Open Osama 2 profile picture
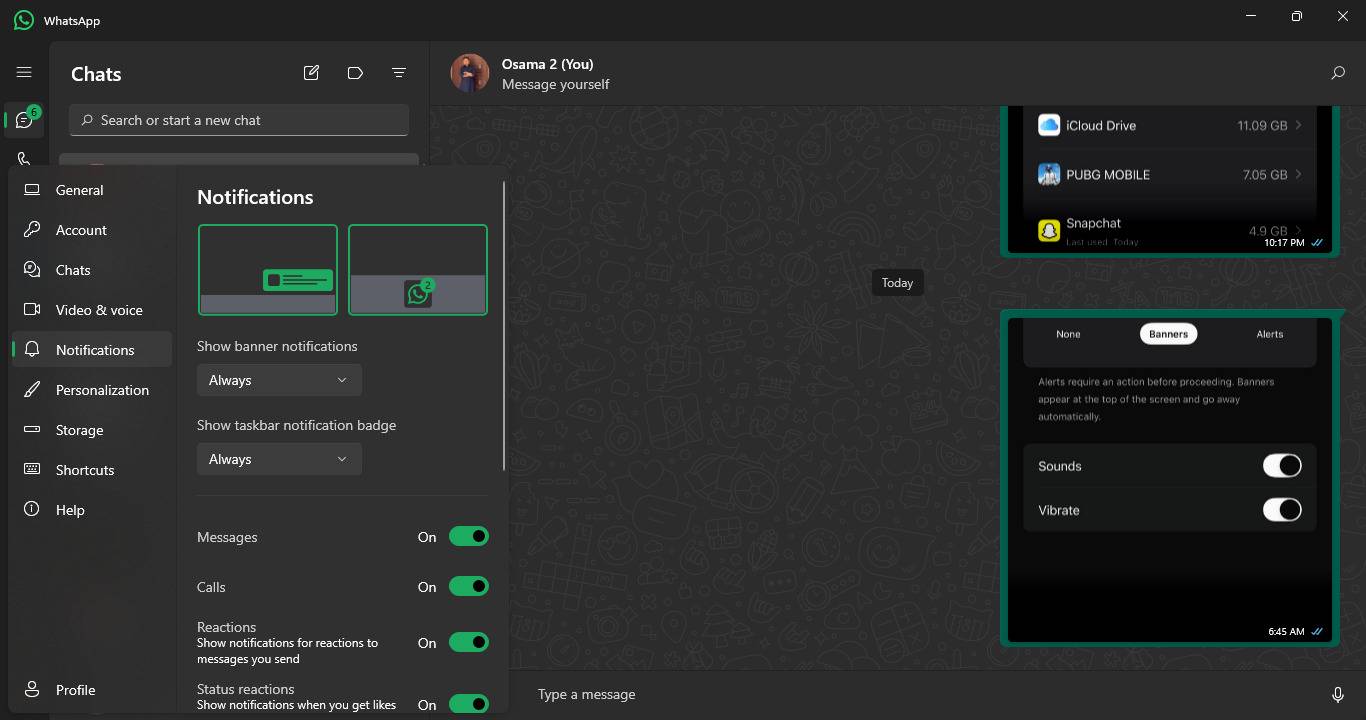 coord(470,73)
